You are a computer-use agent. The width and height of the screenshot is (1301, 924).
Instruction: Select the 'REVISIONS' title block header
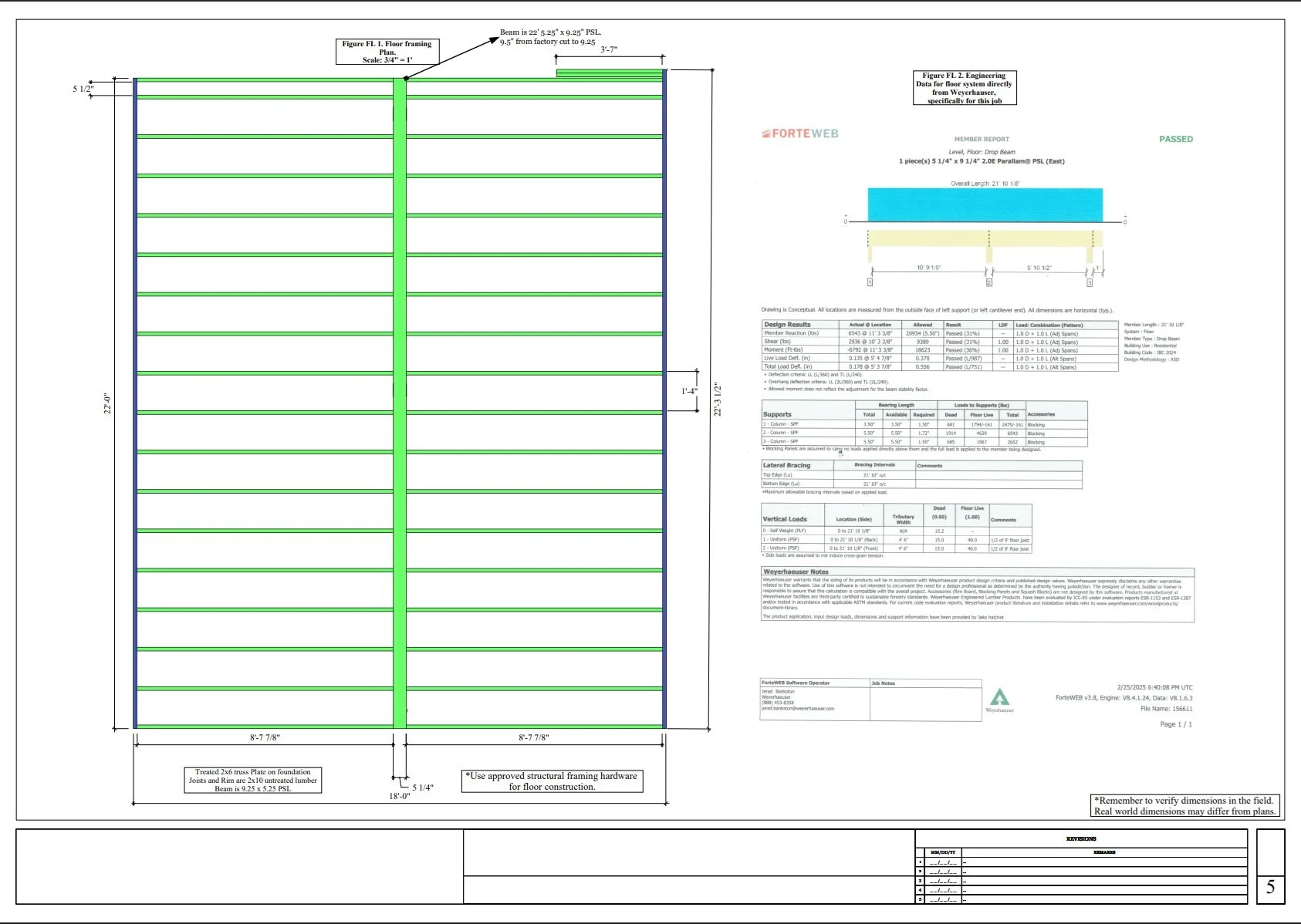point(1081,838)
